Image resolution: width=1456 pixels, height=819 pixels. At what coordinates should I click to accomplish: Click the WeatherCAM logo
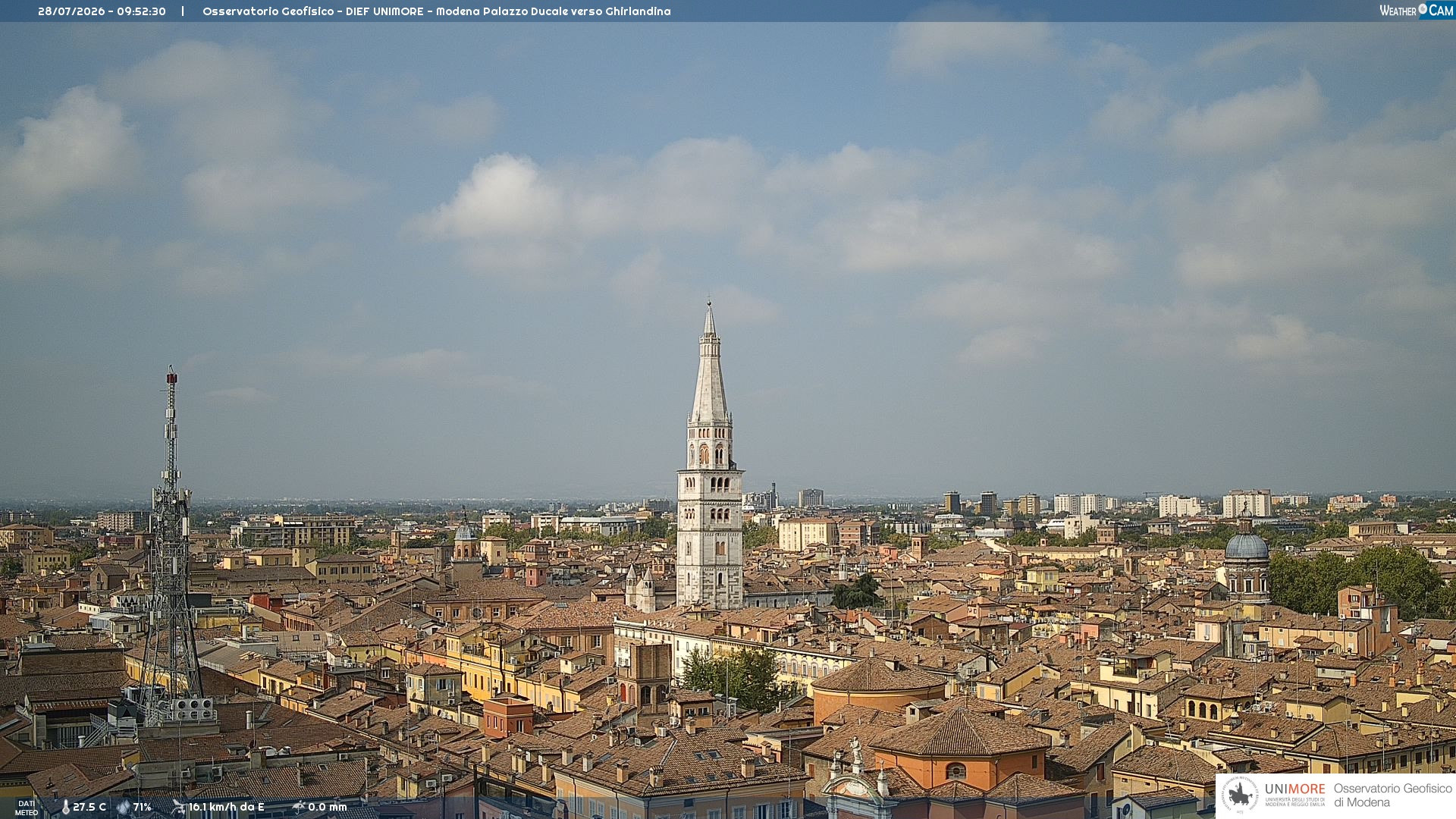1417,11
